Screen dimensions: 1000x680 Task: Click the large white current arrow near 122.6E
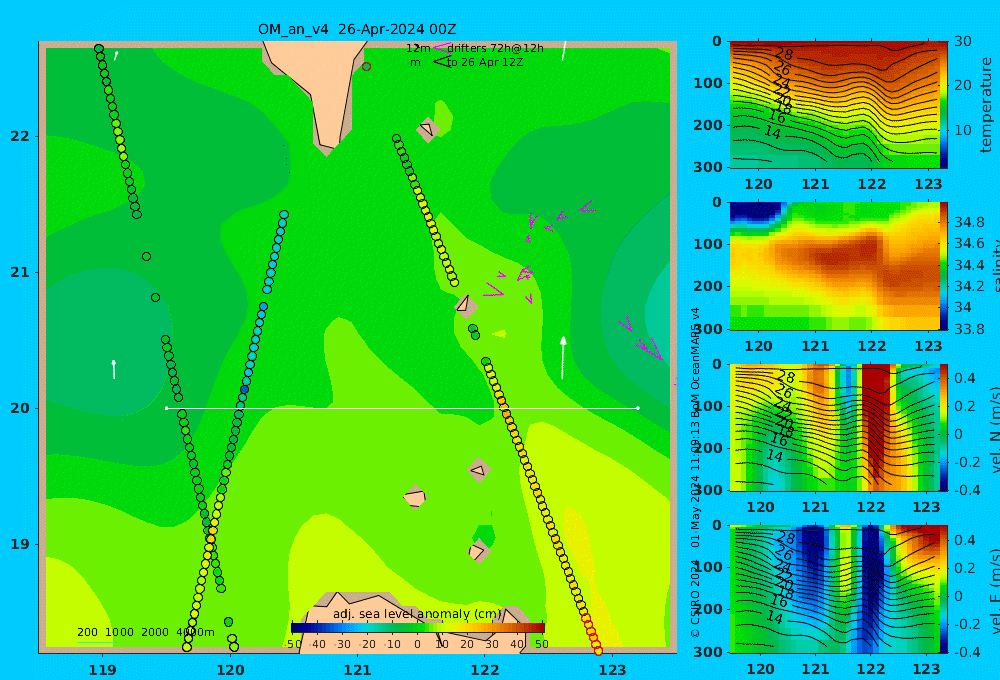pyautogui.click(x=563, y=358)
